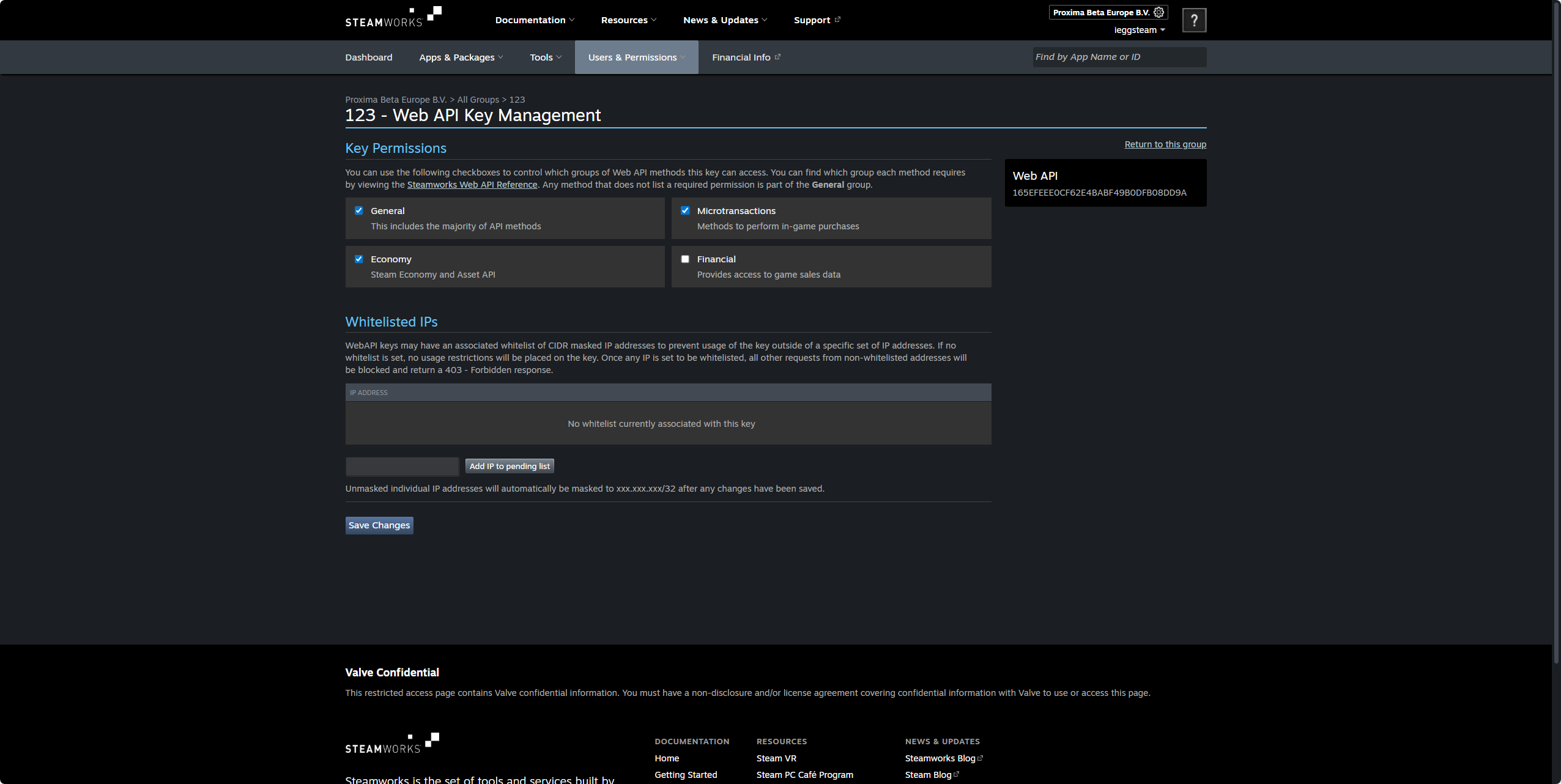Viewport: 1561px width, 784px height.
Task: Click the IP address input field
Action: pos(402,466)
